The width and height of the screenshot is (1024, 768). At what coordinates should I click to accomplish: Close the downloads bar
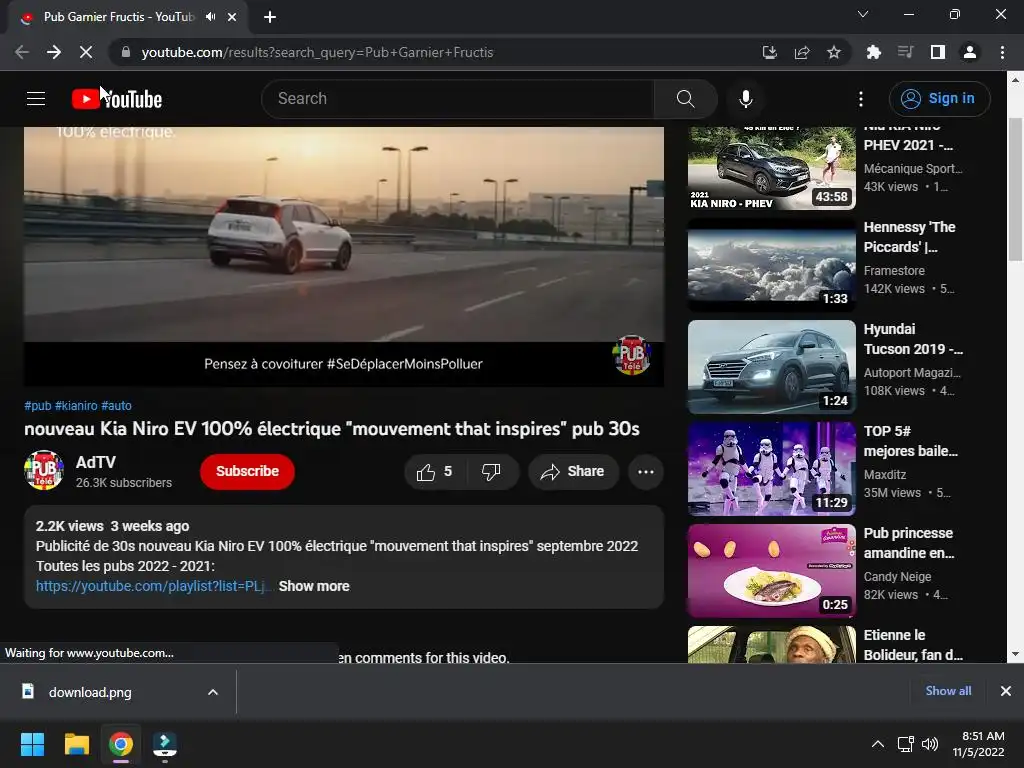(1006, 691)
